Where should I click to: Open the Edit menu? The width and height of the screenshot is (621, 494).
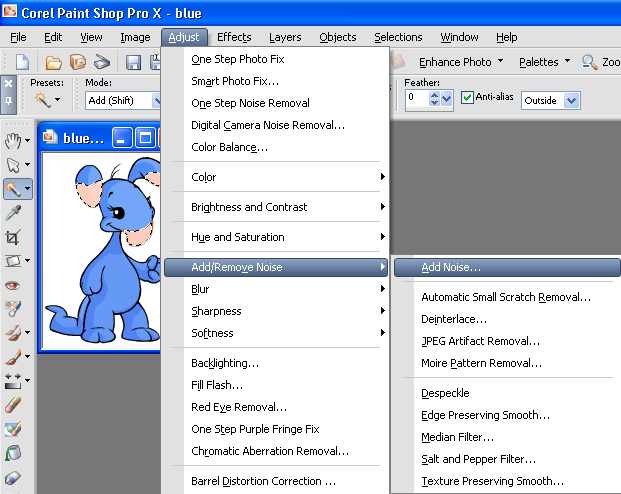click(53, 37)
